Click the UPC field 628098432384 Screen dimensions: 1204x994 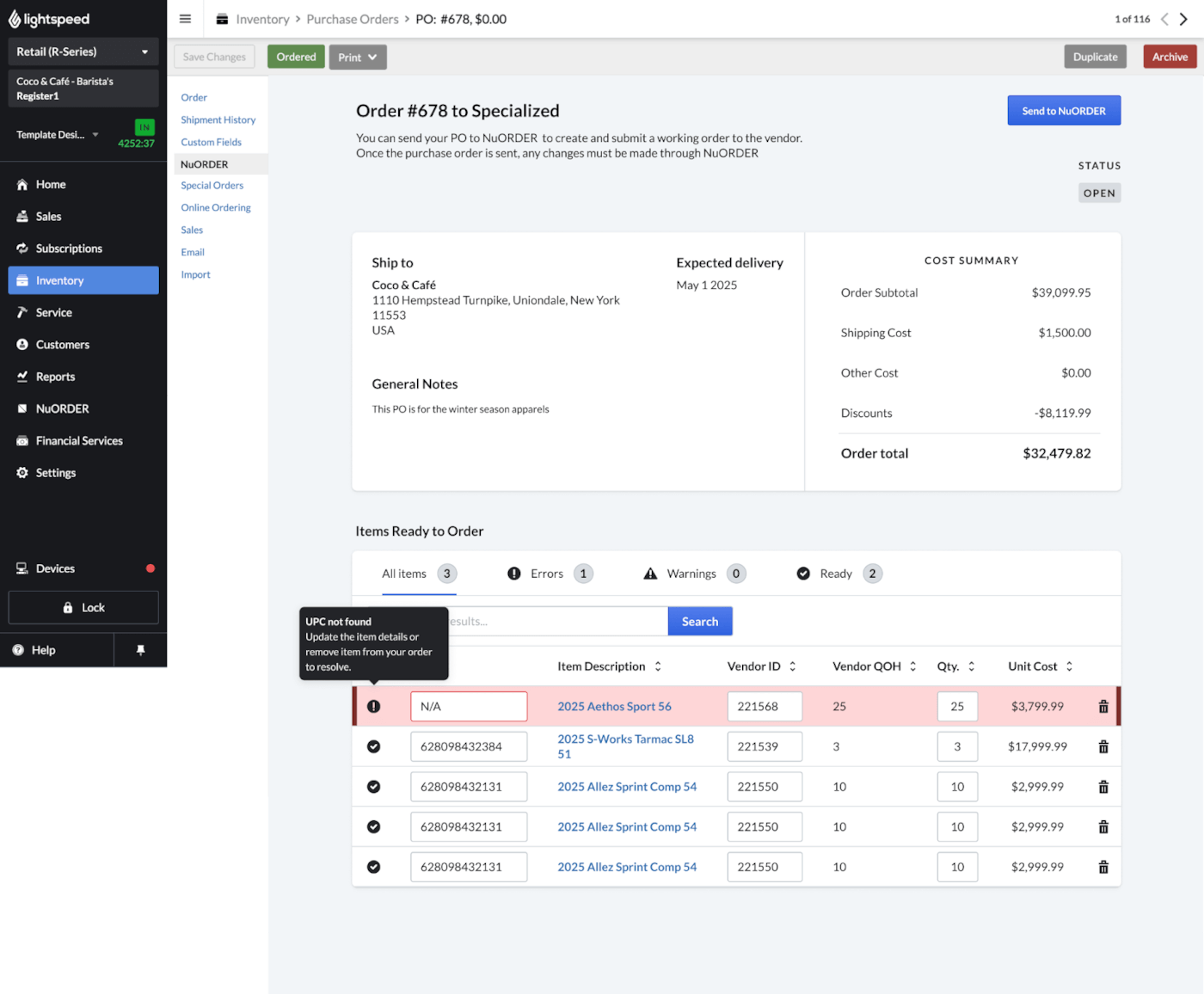(469, 746)
